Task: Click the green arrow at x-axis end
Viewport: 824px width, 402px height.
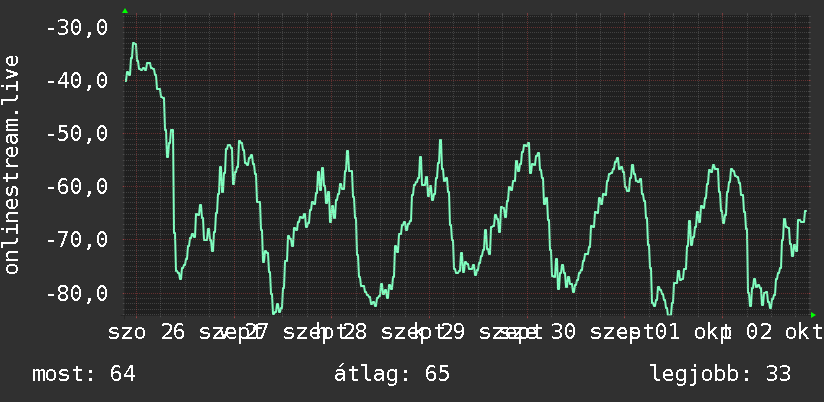Action: coord(813,315)
